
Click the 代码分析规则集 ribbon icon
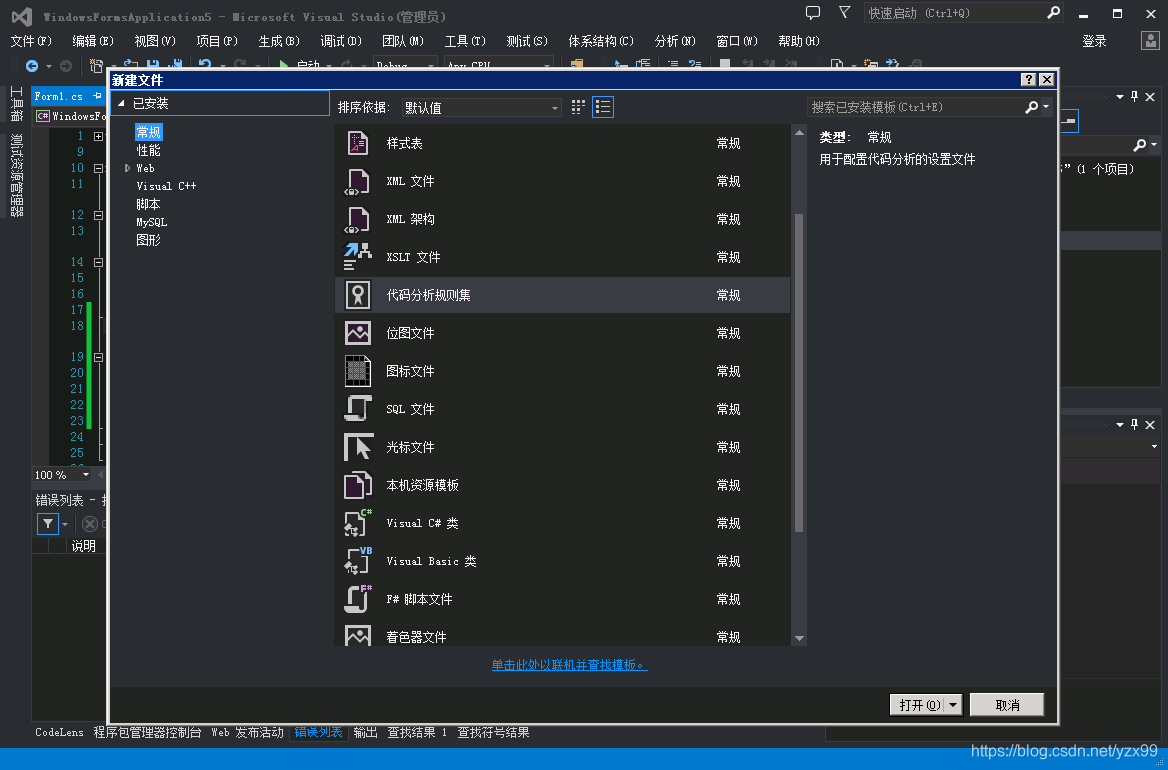point(358,295)
